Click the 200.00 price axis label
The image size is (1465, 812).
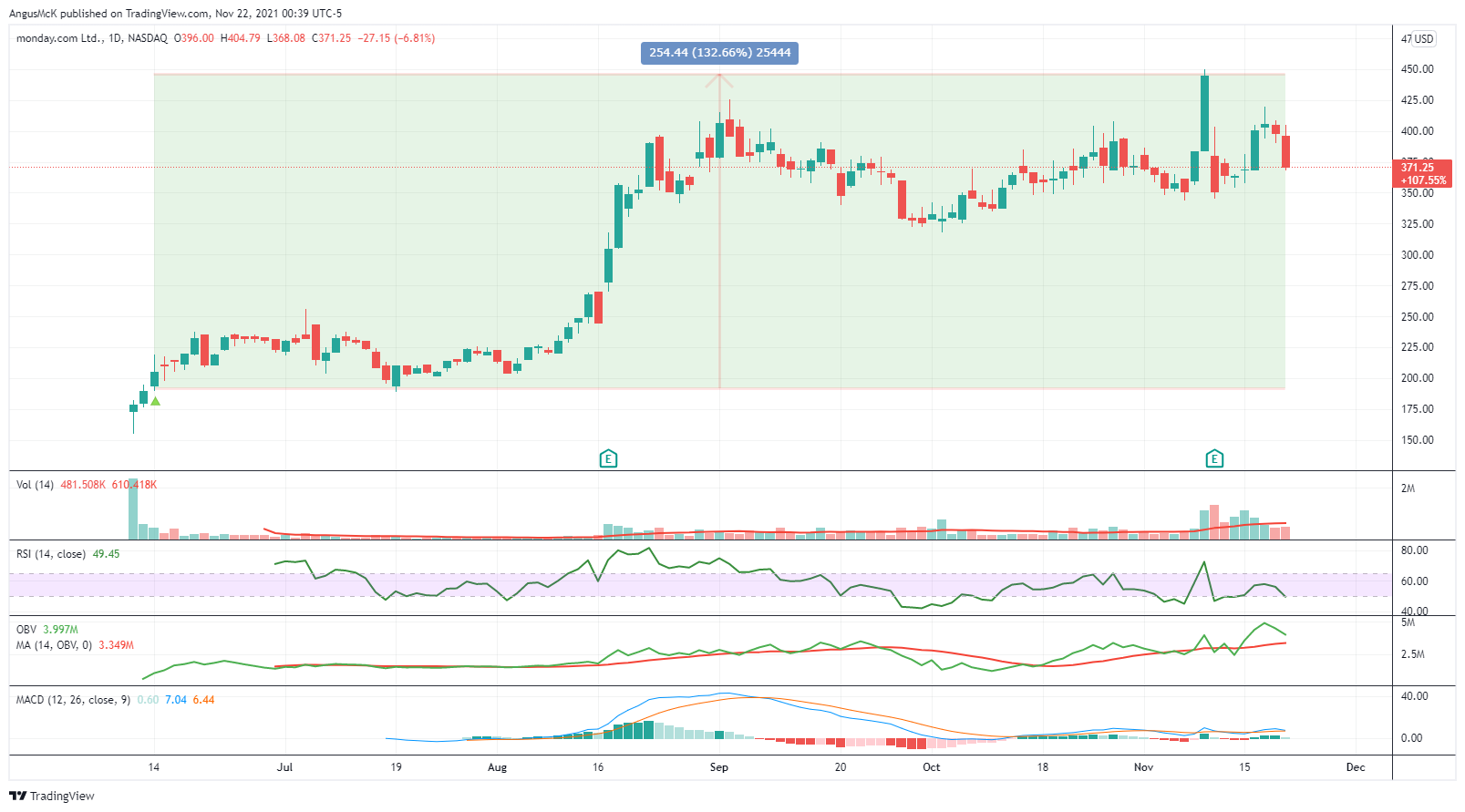point(1417,378)
